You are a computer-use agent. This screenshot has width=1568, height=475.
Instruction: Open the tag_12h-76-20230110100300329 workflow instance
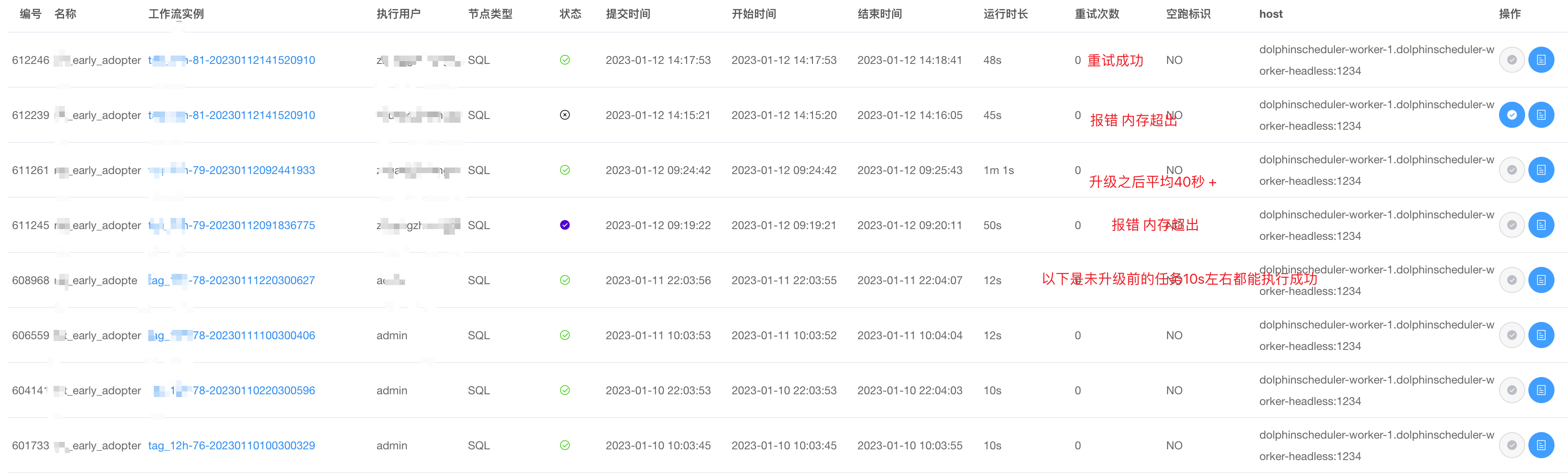click(232, 446)
